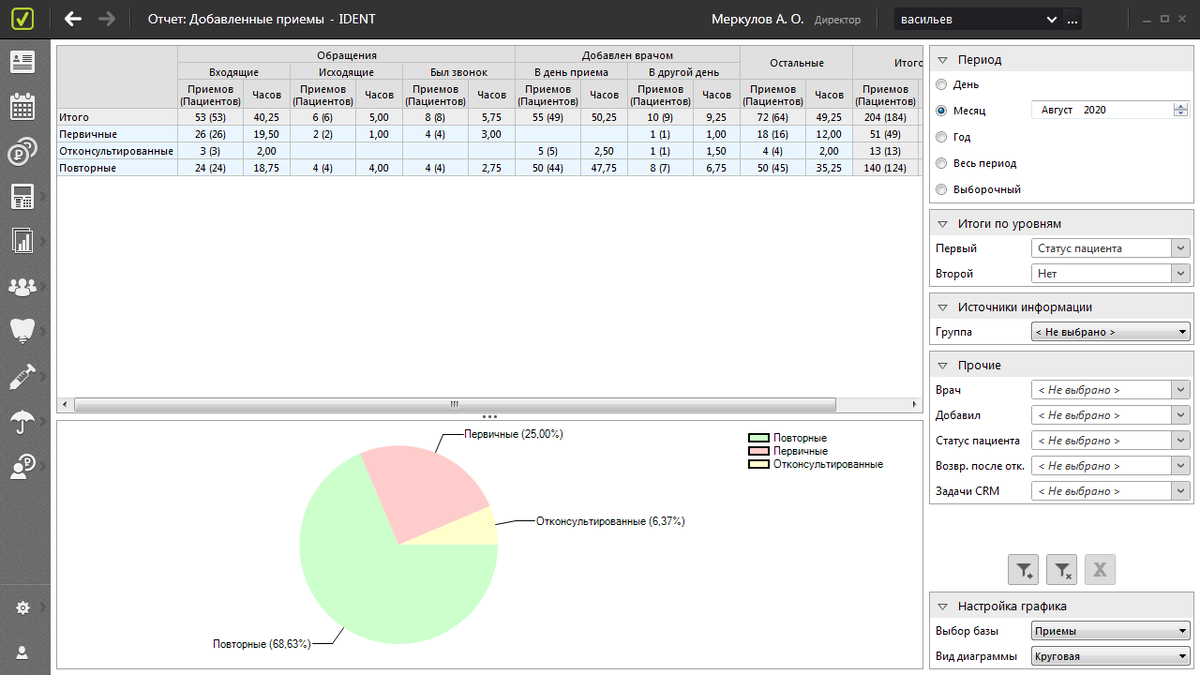Open the patient card sidebar icon
This screenshot has width=1200, height=675.
(22, 62)
